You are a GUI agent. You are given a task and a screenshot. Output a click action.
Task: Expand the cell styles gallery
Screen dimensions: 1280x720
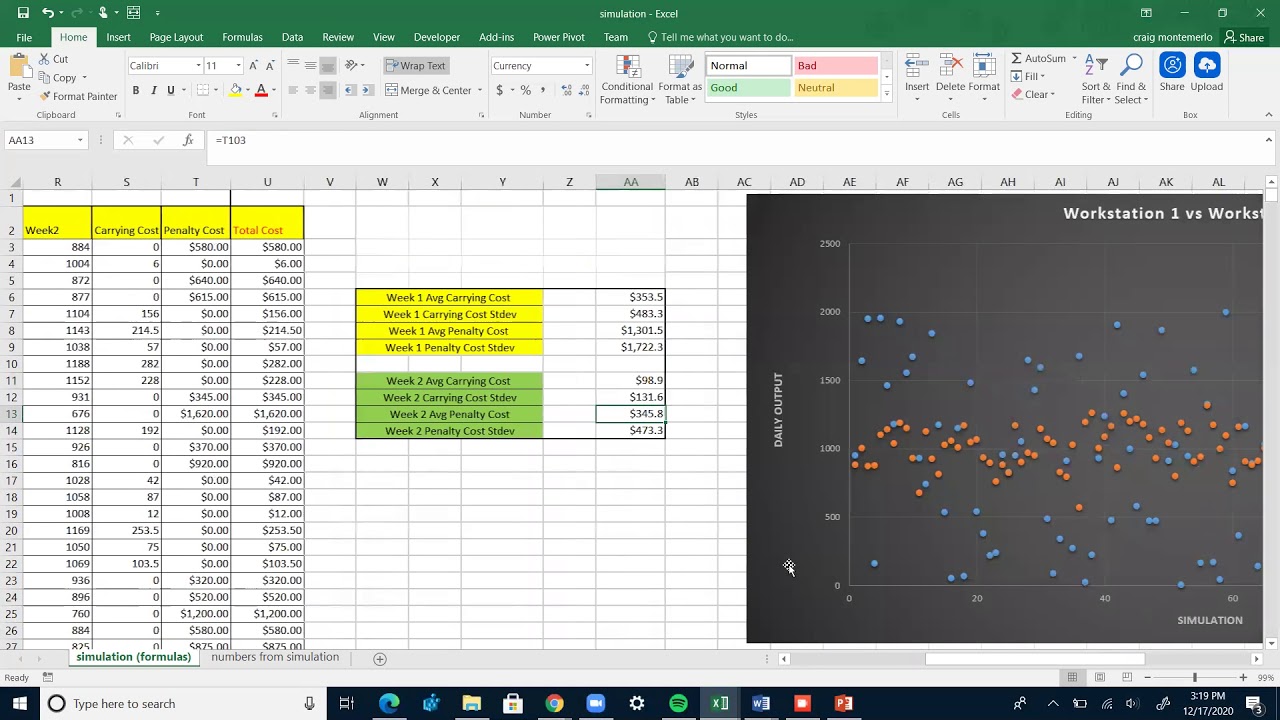(x=886, y=94)
